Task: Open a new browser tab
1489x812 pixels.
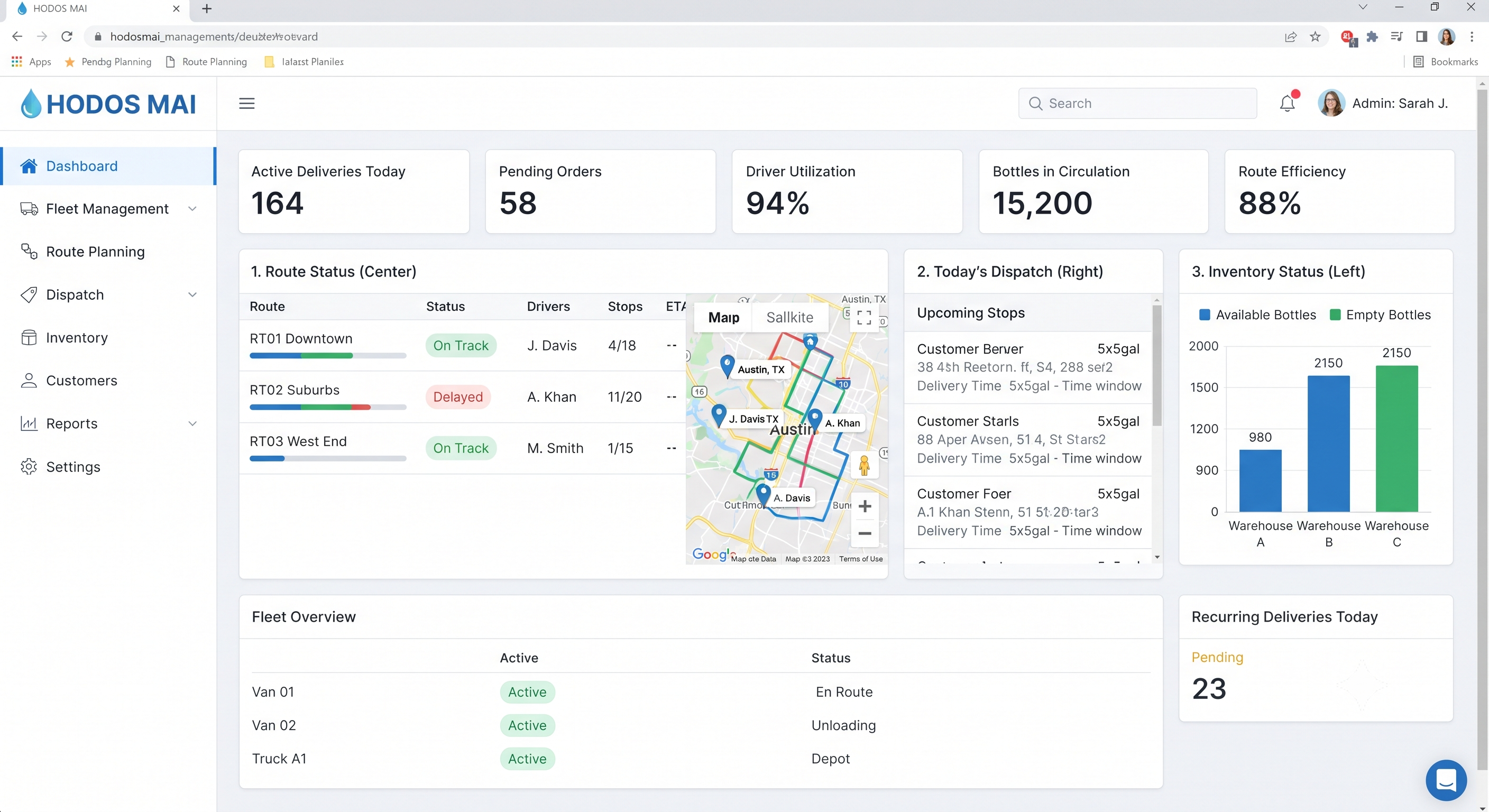Action: point(207,8)
